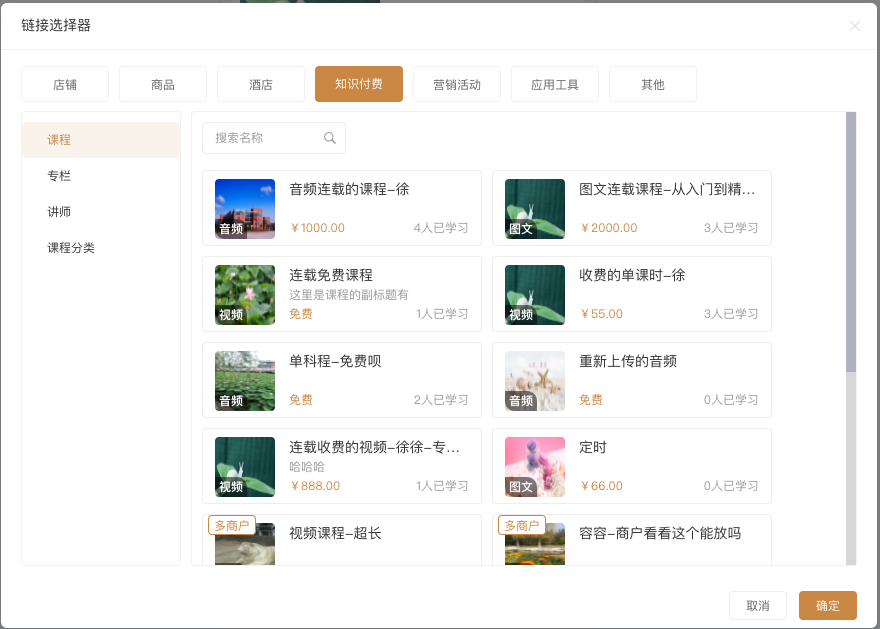Select course title 连载免费课程
The width and height of the screenshot is (880, 629).
pyautogui.click(x=331, y=275)
